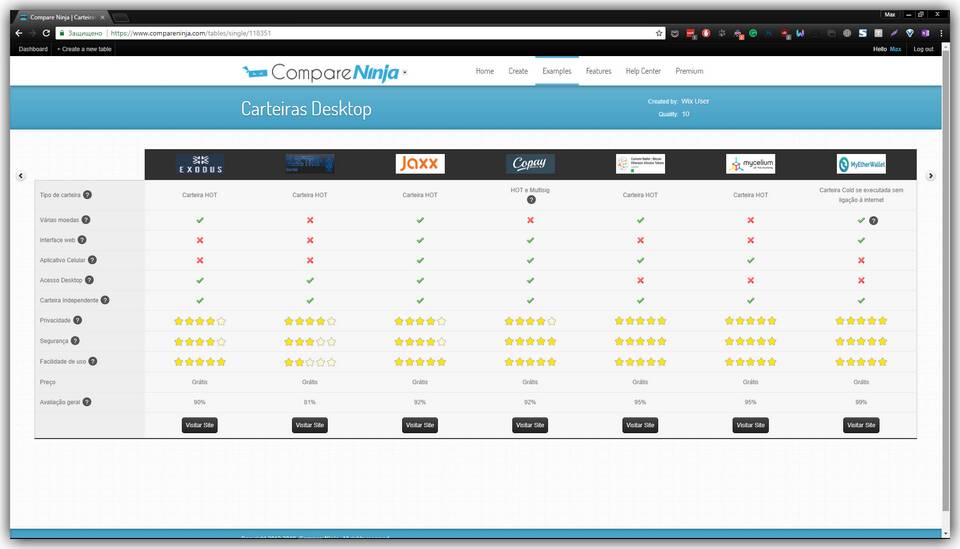Open the Max user profile link
The height and width of the screenshot is (549, 960).
point(895,49)
